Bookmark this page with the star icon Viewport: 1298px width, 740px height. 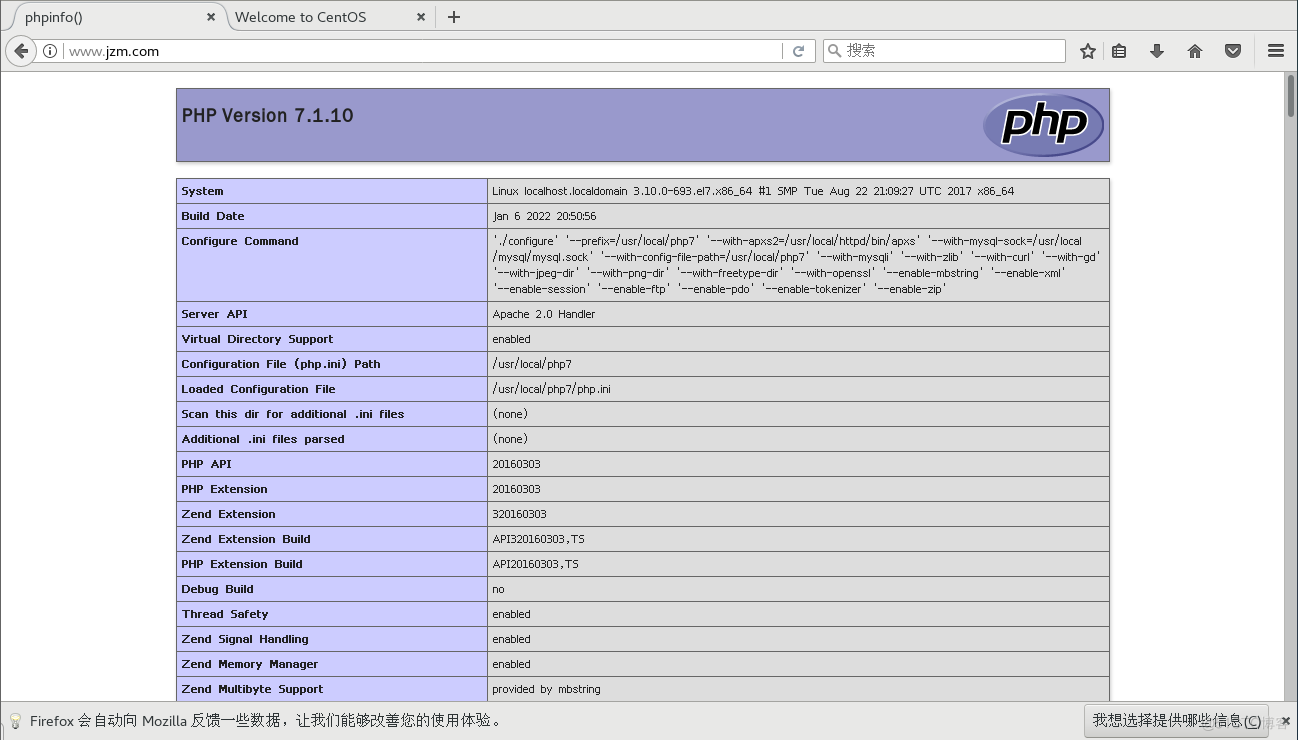point(1088,51)
